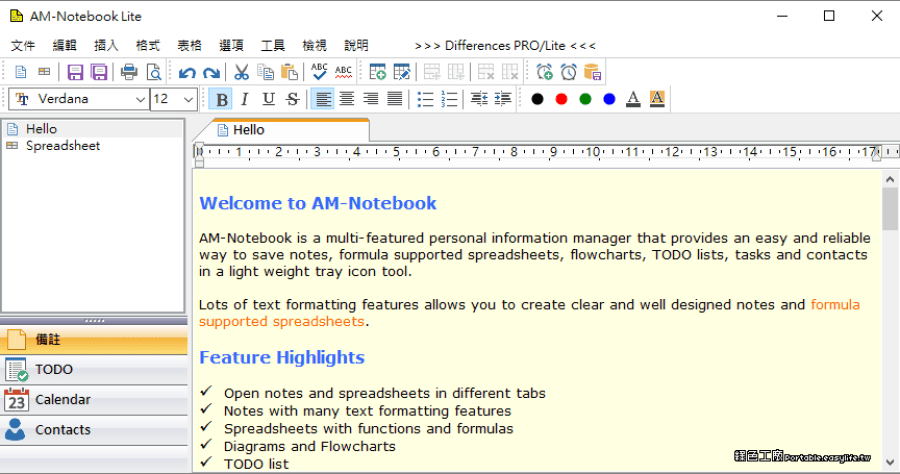The width and height of the screenshot is (900, 474).
Task: Add a new alarm
Action: coord(544,72)
